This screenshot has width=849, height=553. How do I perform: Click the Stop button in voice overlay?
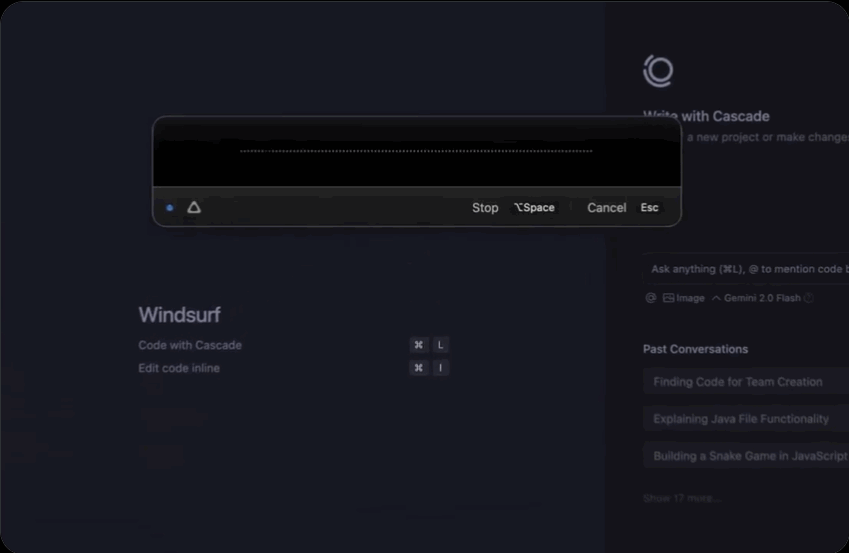click(x=485, y=207)
